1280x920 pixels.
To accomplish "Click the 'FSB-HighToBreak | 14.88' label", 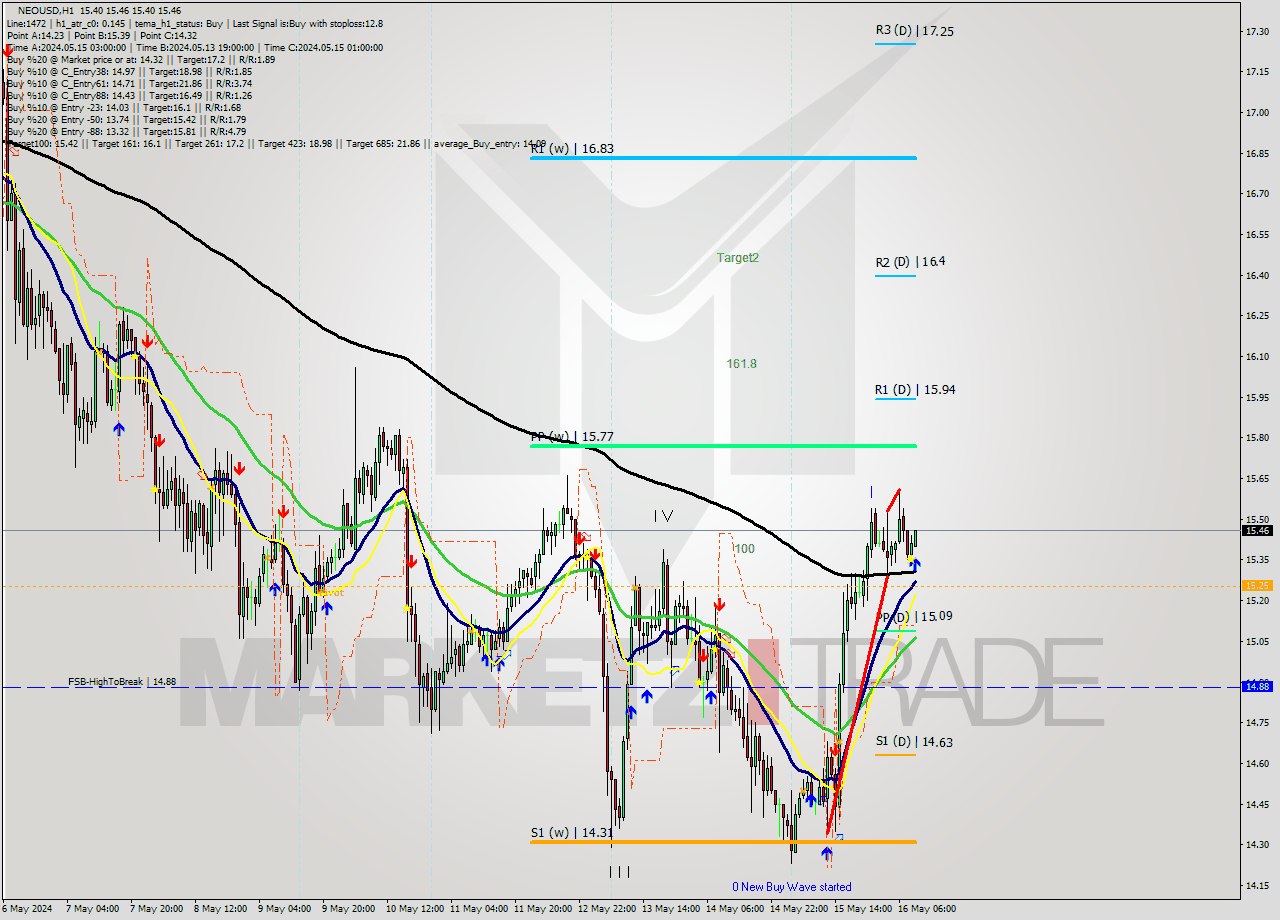I will pos(122,682).
